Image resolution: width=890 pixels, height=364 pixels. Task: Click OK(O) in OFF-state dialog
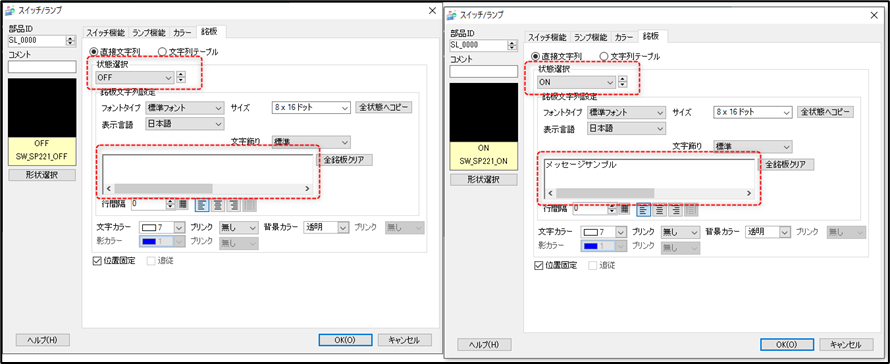345,340
